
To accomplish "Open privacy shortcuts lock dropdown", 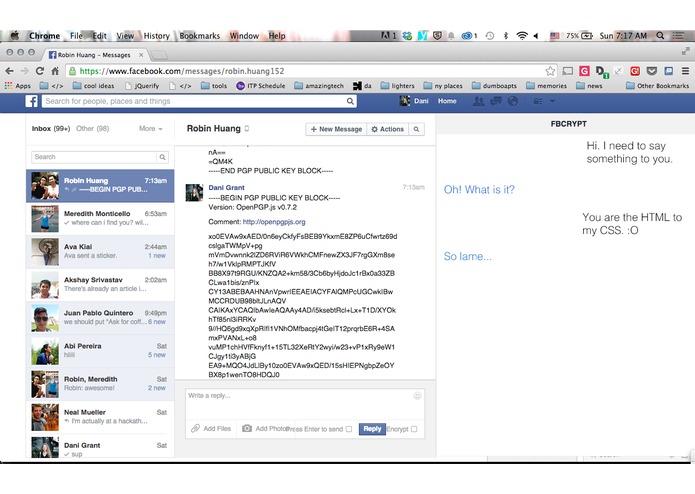I will [x=538, y=101].
